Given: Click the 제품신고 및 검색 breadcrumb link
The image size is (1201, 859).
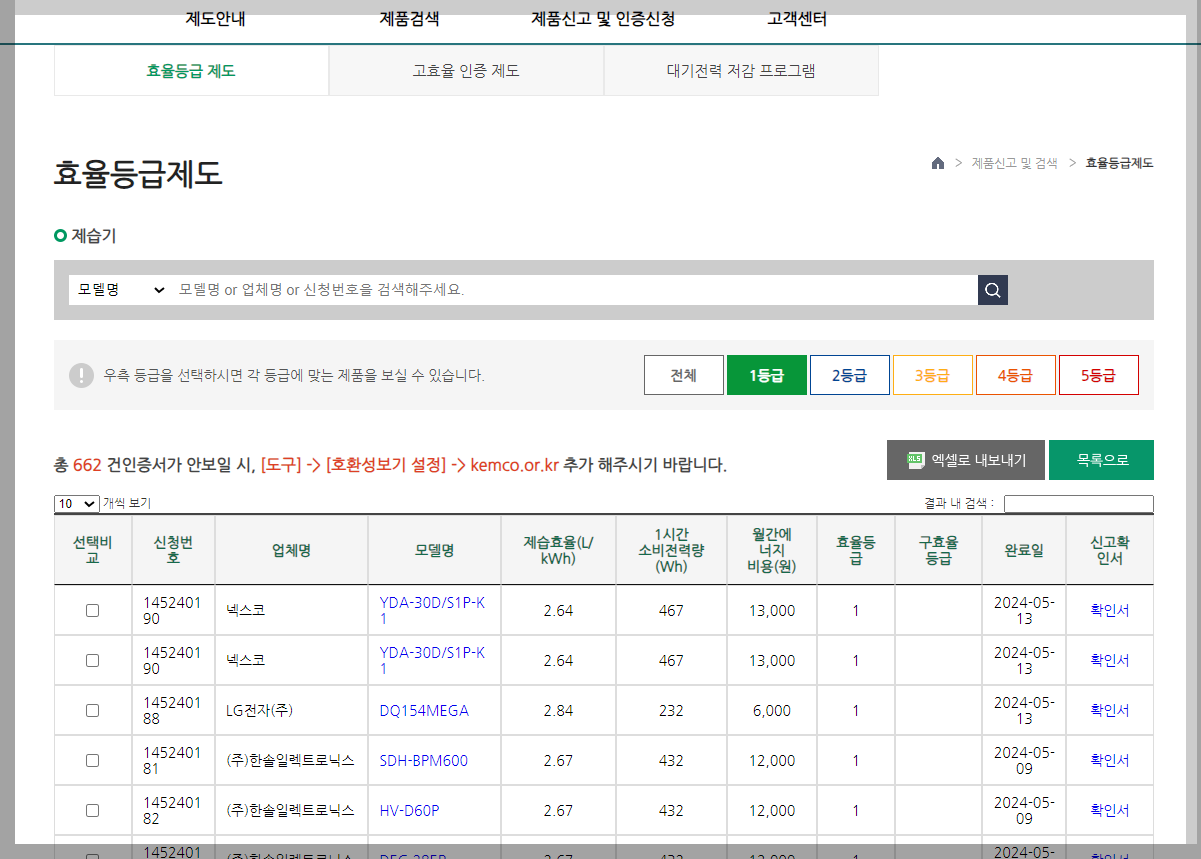Looking at the screenshot, I should pyautogui.click(x=1014, y=163).
